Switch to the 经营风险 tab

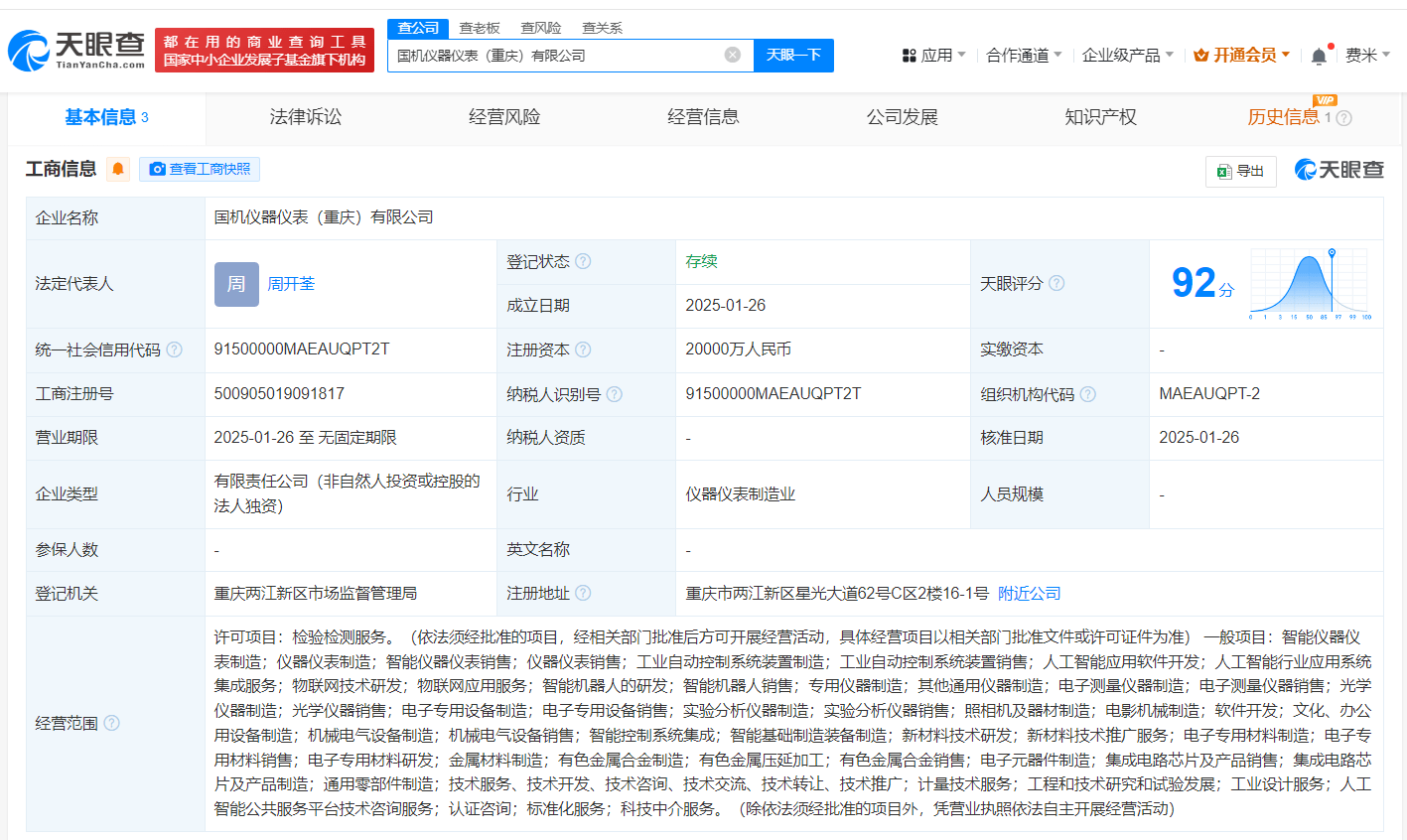pyautogui.click(x=504, y=117)
